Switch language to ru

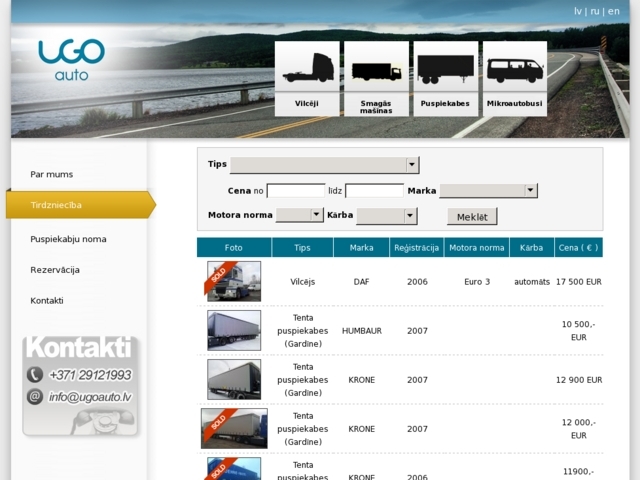point(595,11)
